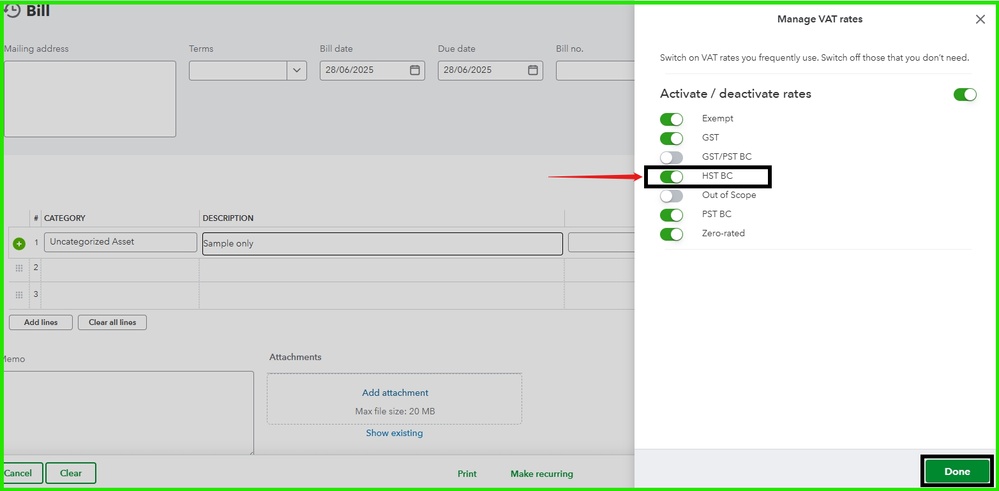Click the Bill date field
Viewport: 999px width, 491px height.
point(372,71)
